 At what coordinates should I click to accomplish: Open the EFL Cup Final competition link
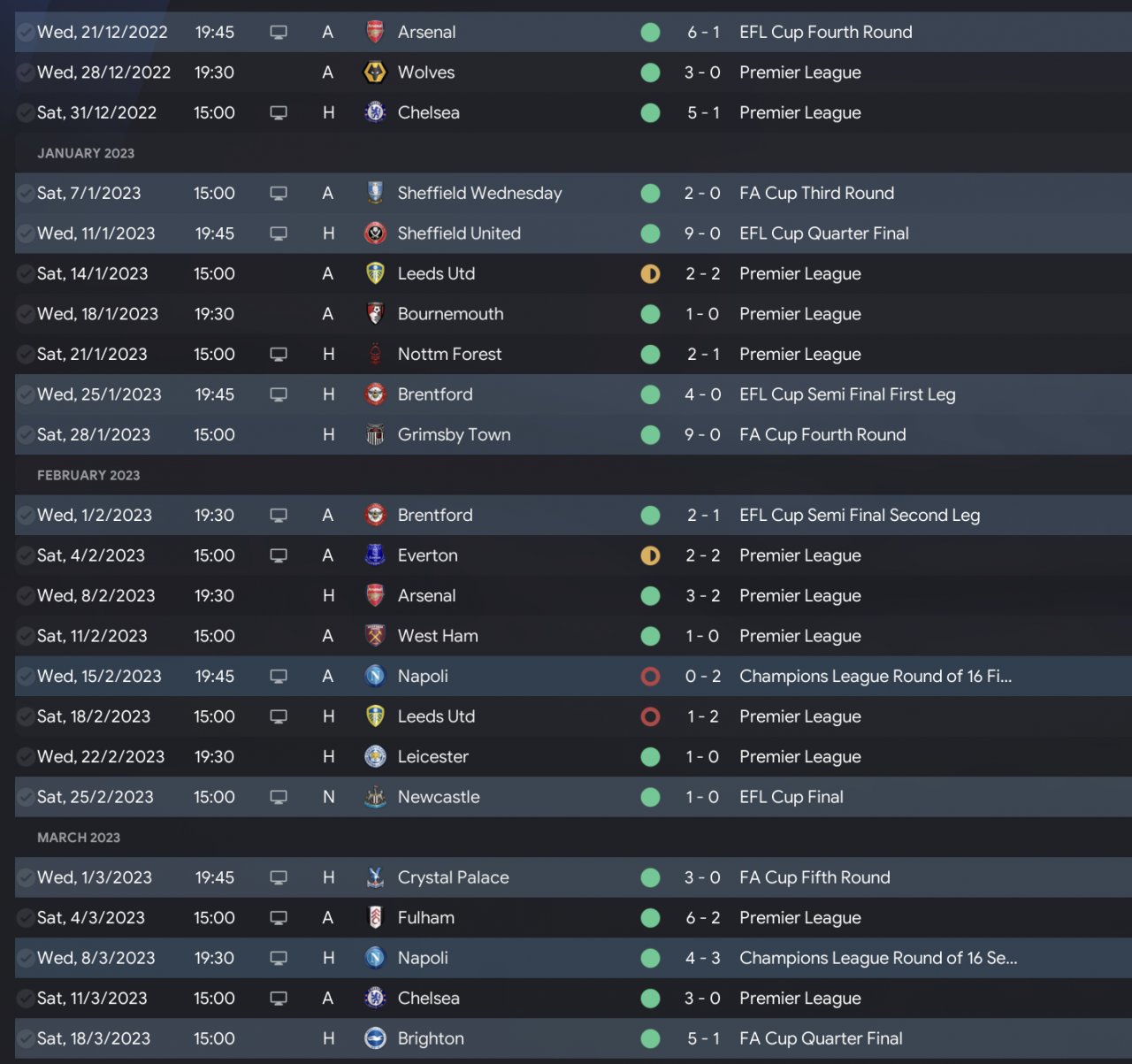[x=792, y=797]
